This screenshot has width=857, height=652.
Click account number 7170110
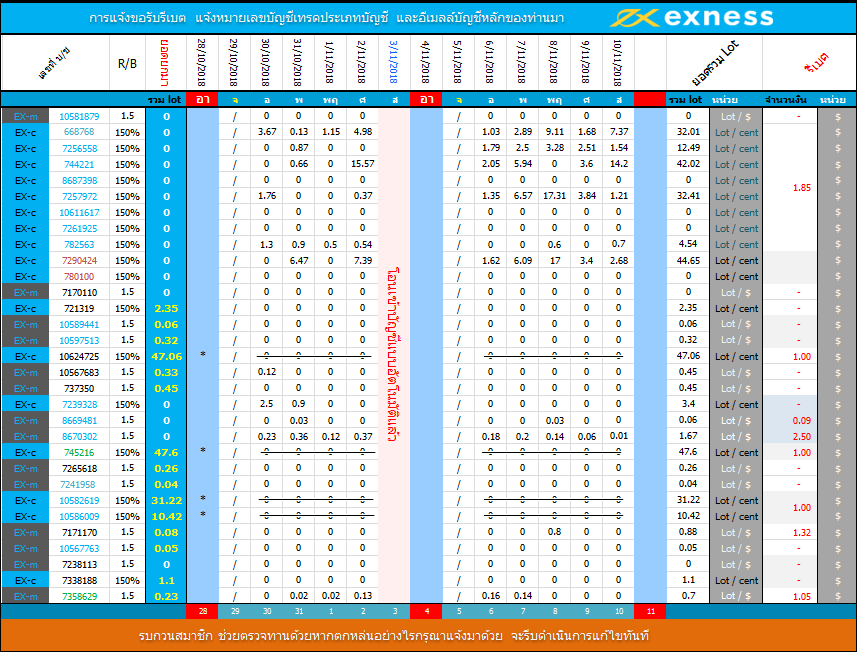[79, 292]
